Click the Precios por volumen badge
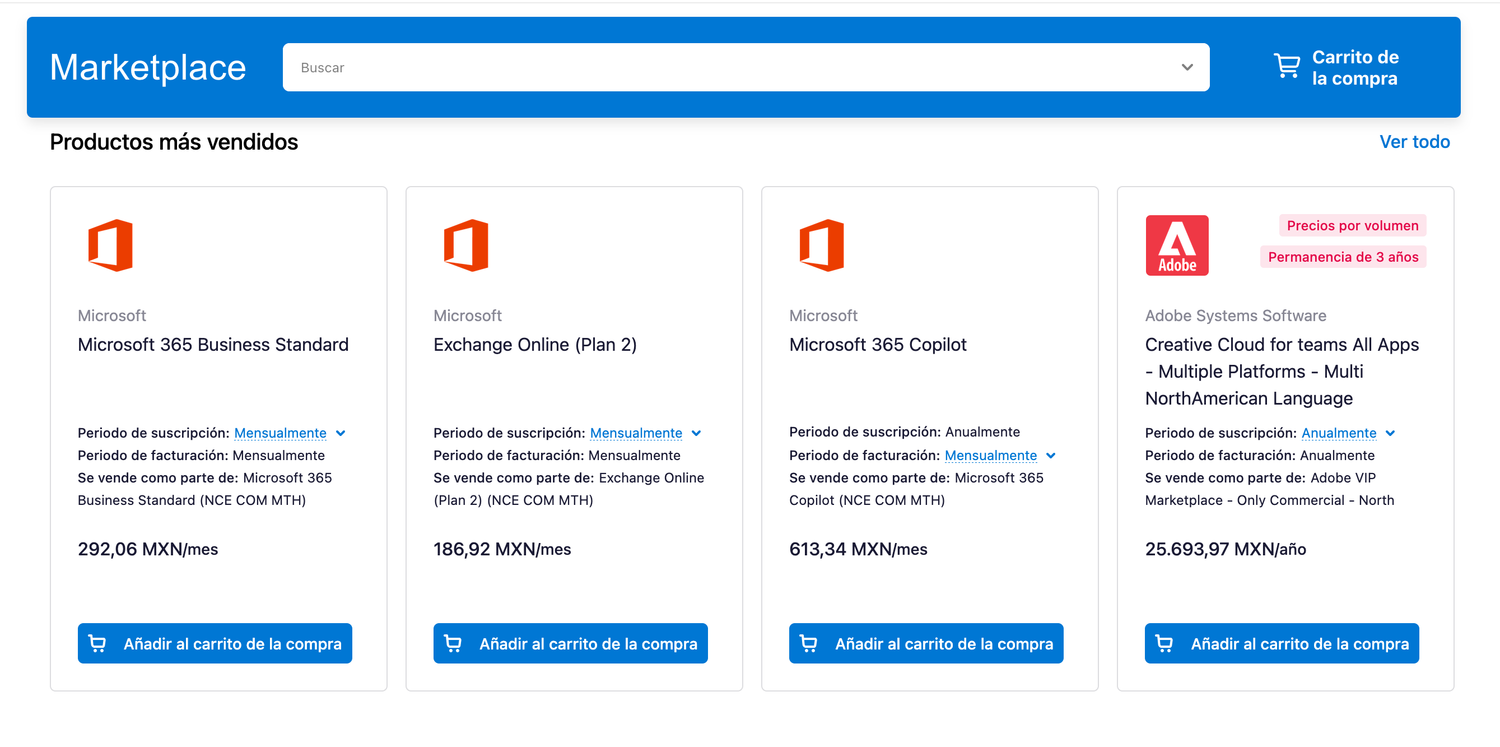This screenshot has height=747, width=1500. point(1352,226)
